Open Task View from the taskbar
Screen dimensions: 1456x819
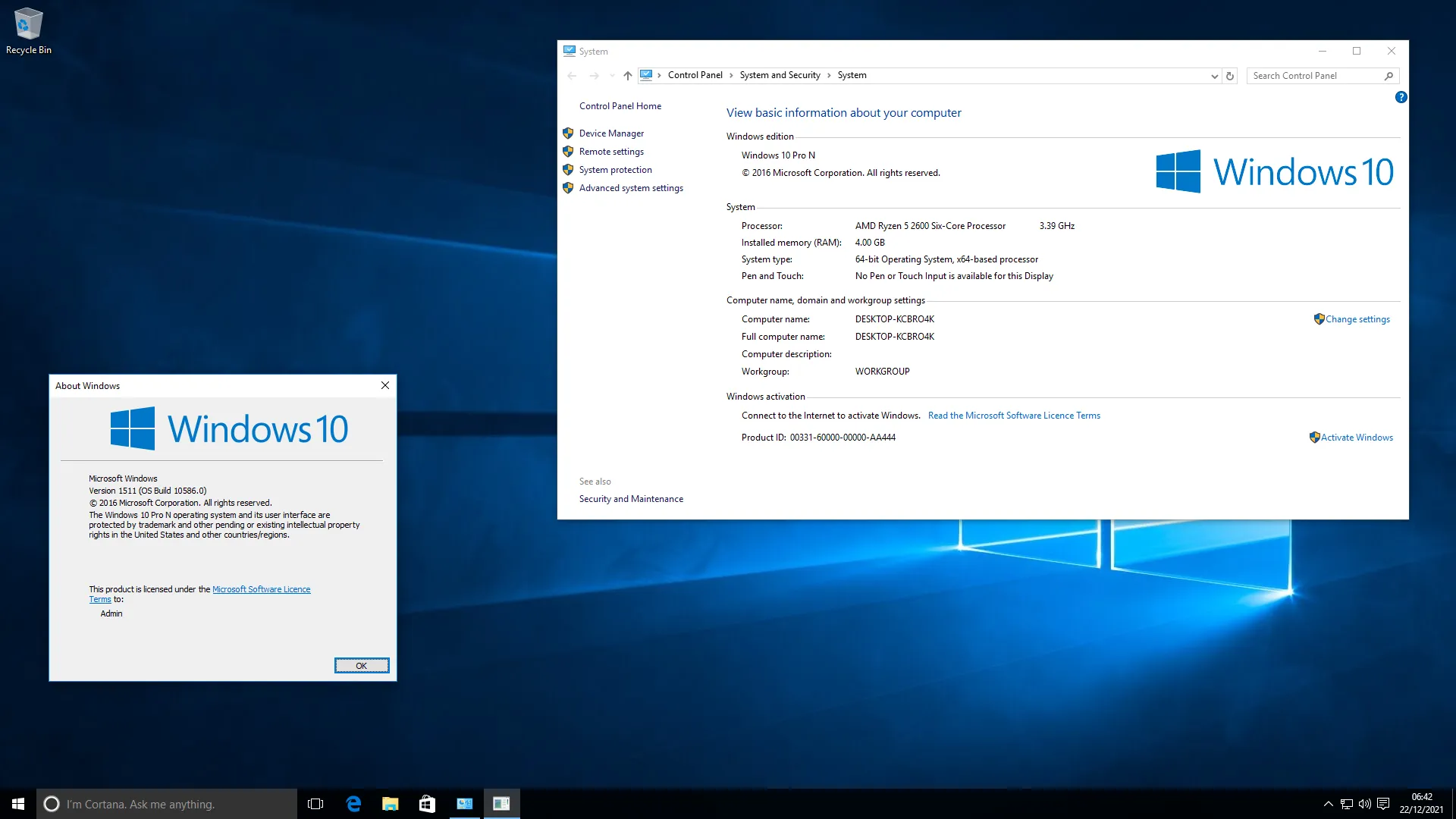click(x=315, y=804)
